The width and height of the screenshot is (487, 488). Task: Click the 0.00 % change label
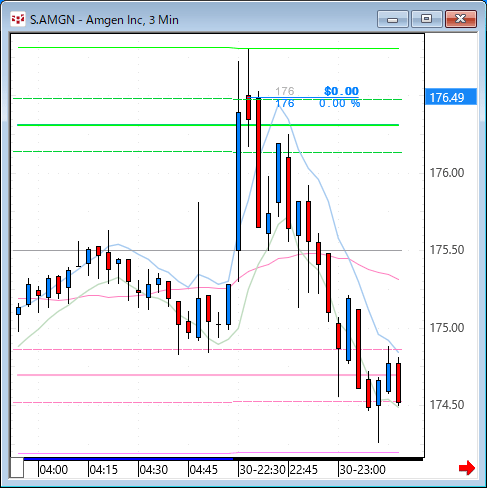tap(339, 103)
